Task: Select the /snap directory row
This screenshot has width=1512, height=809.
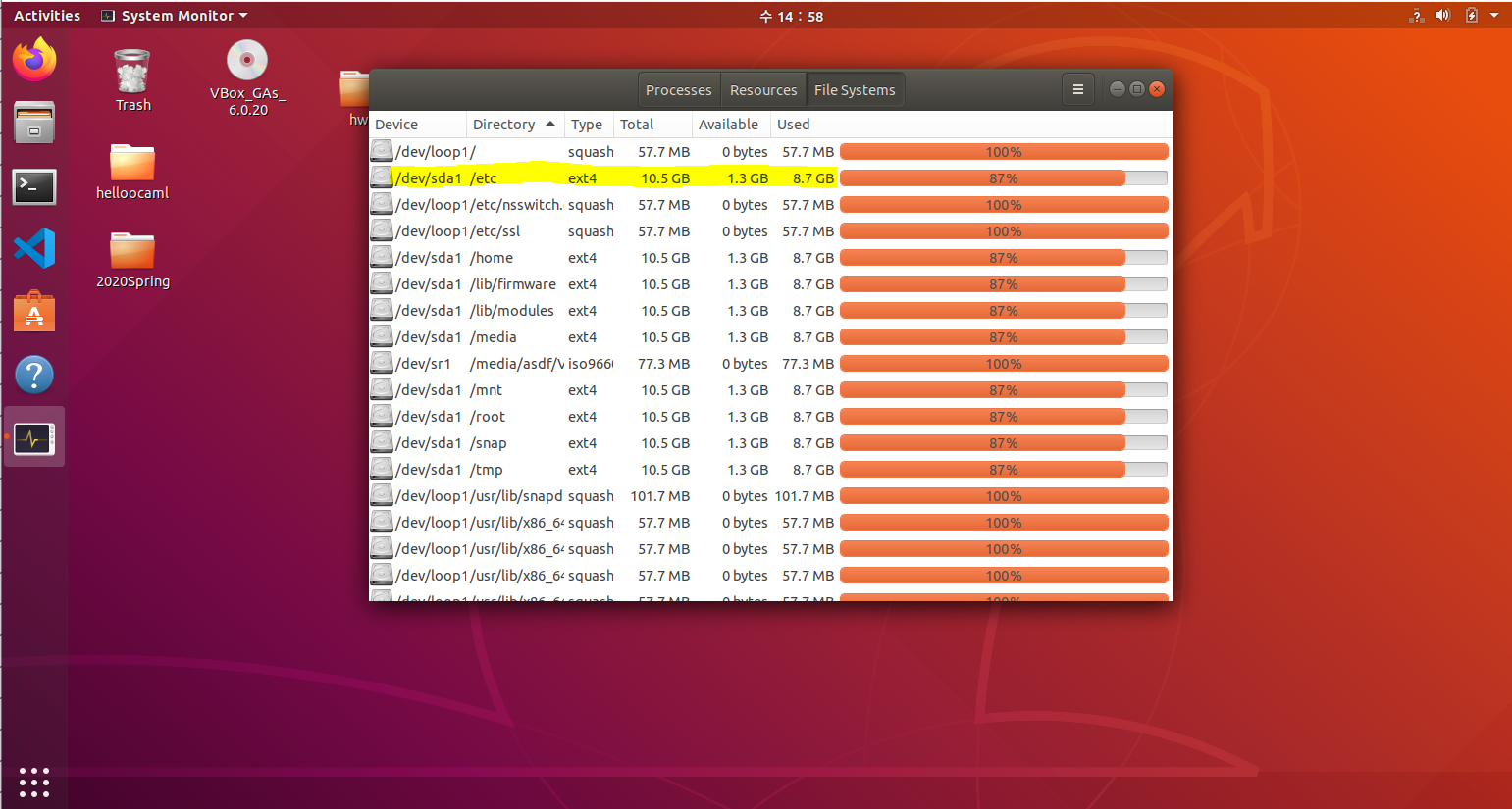Action: pos(770,442)
